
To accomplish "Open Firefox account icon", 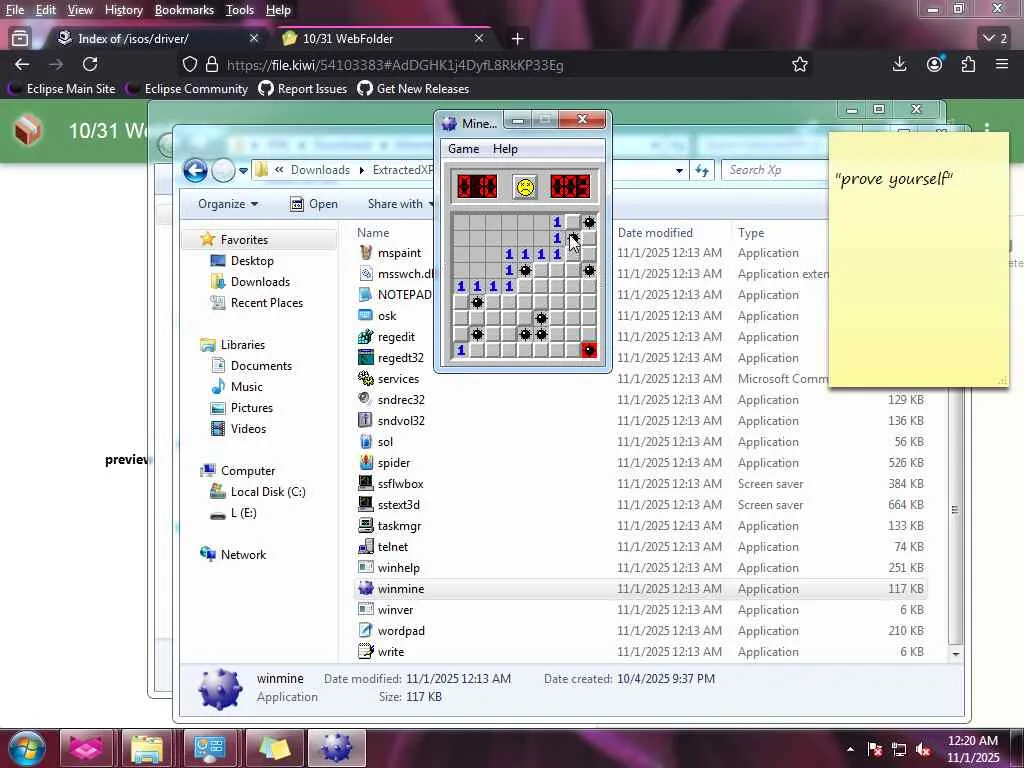I will [935, 64].
